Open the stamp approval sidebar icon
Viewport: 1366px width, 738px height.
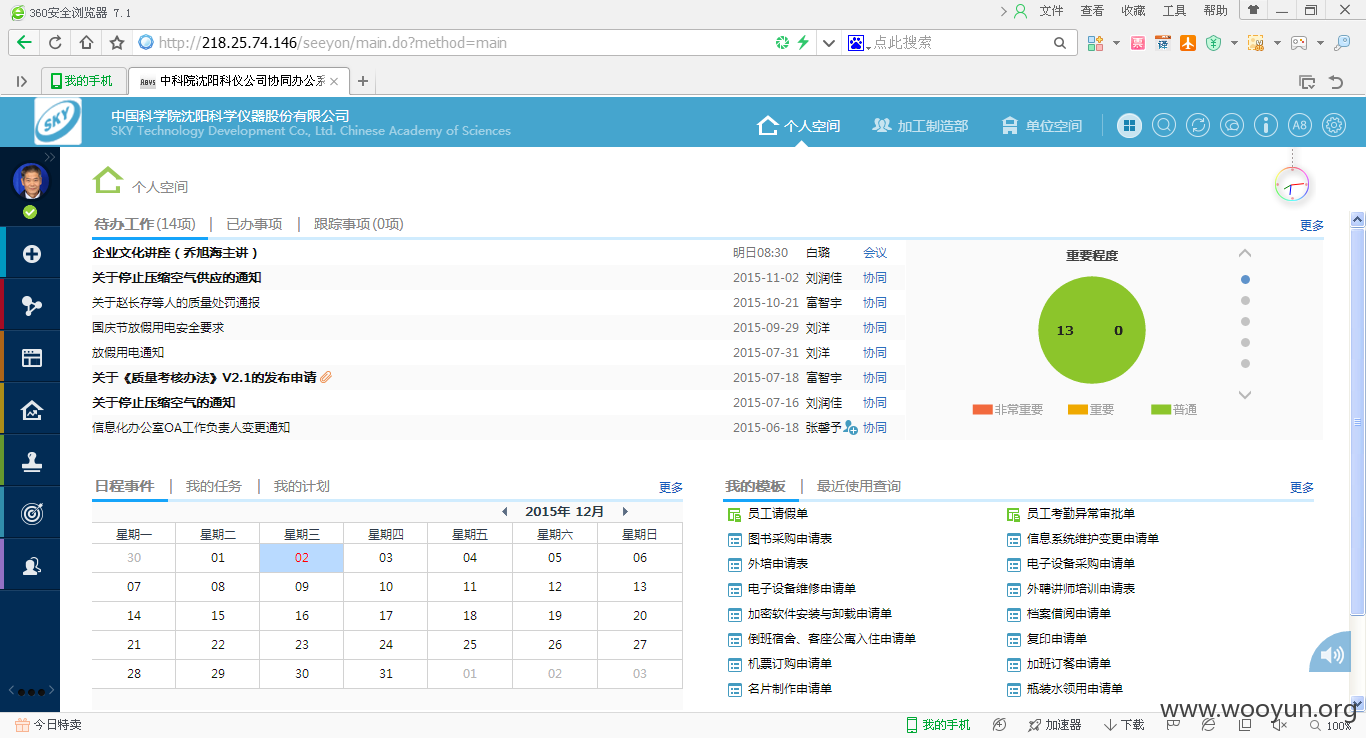[32, 462]
